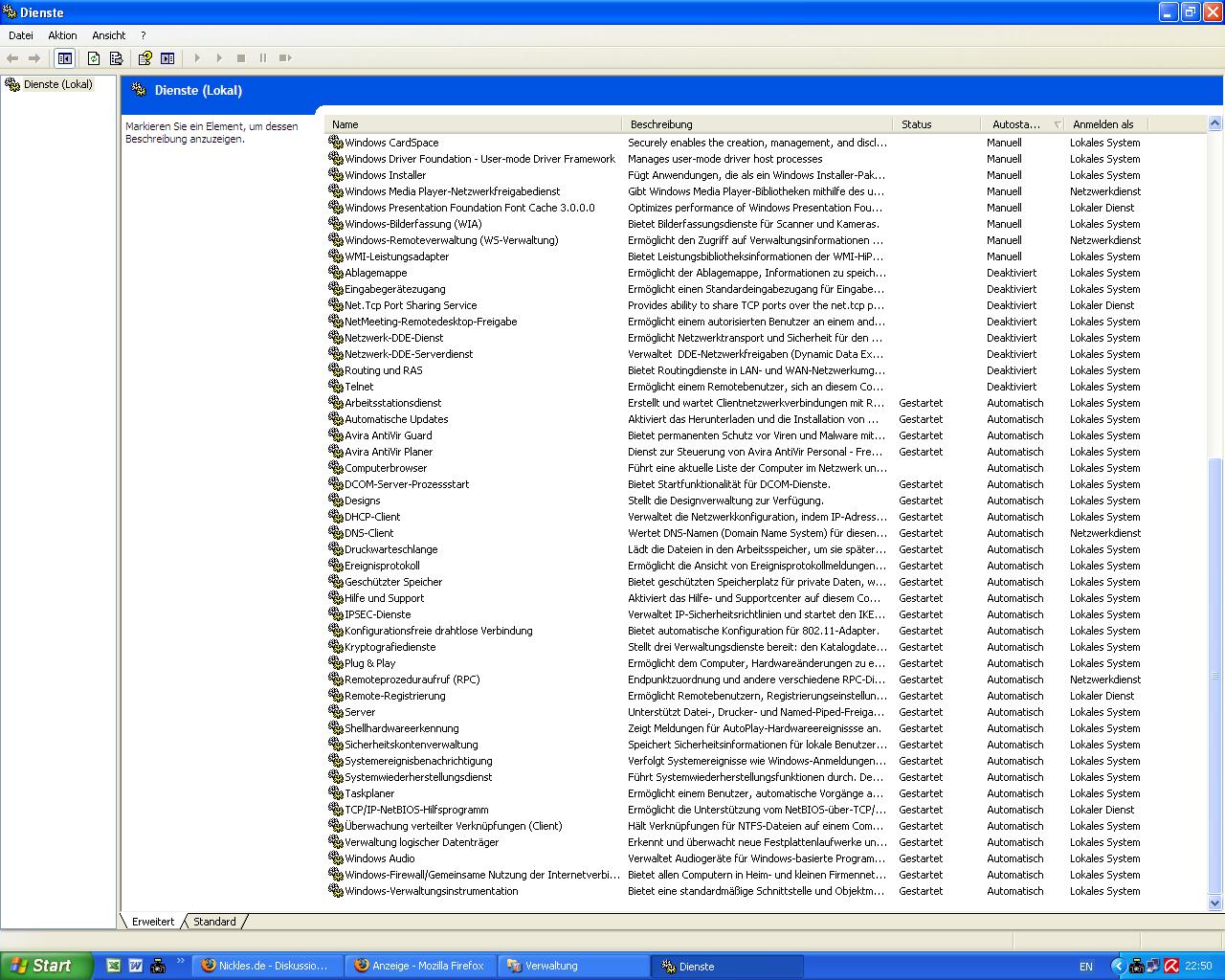Click gear icon of Windows CardSpace service
Image resolution: width=1225 pixels, height=980 pixels.
[336, 142]
